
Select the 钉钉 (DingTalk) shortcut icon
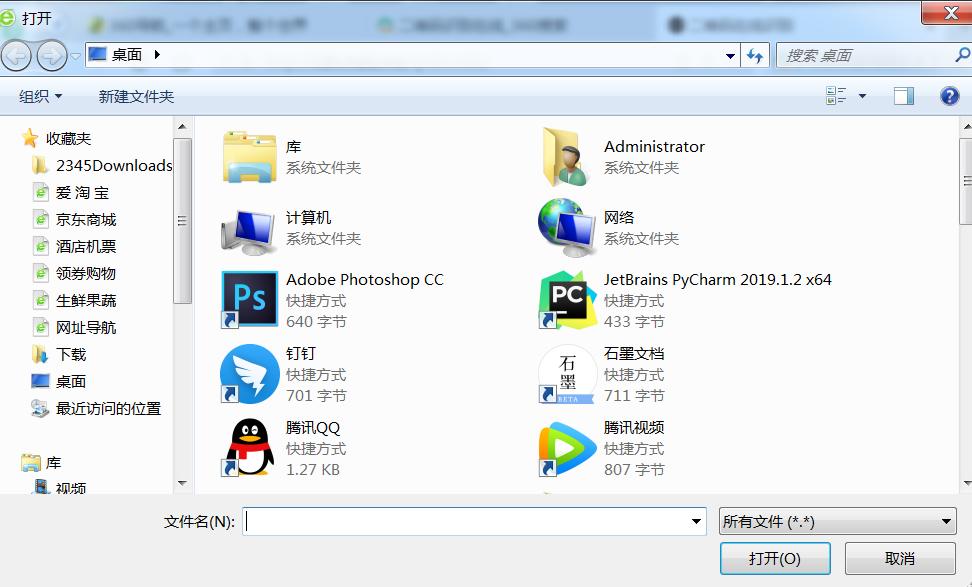[249, 373]
